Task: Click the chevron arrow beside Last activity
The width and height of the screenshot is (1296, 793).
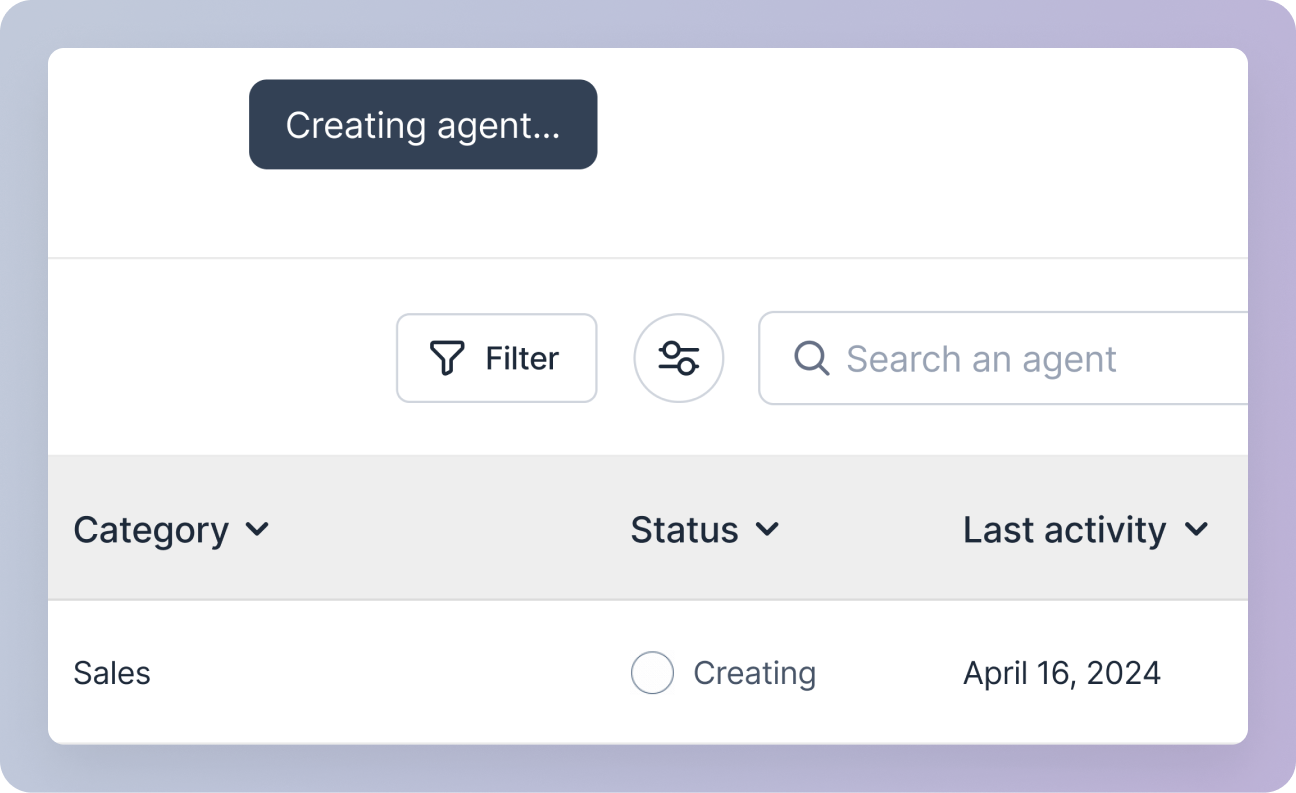Action: point(1196,529)
